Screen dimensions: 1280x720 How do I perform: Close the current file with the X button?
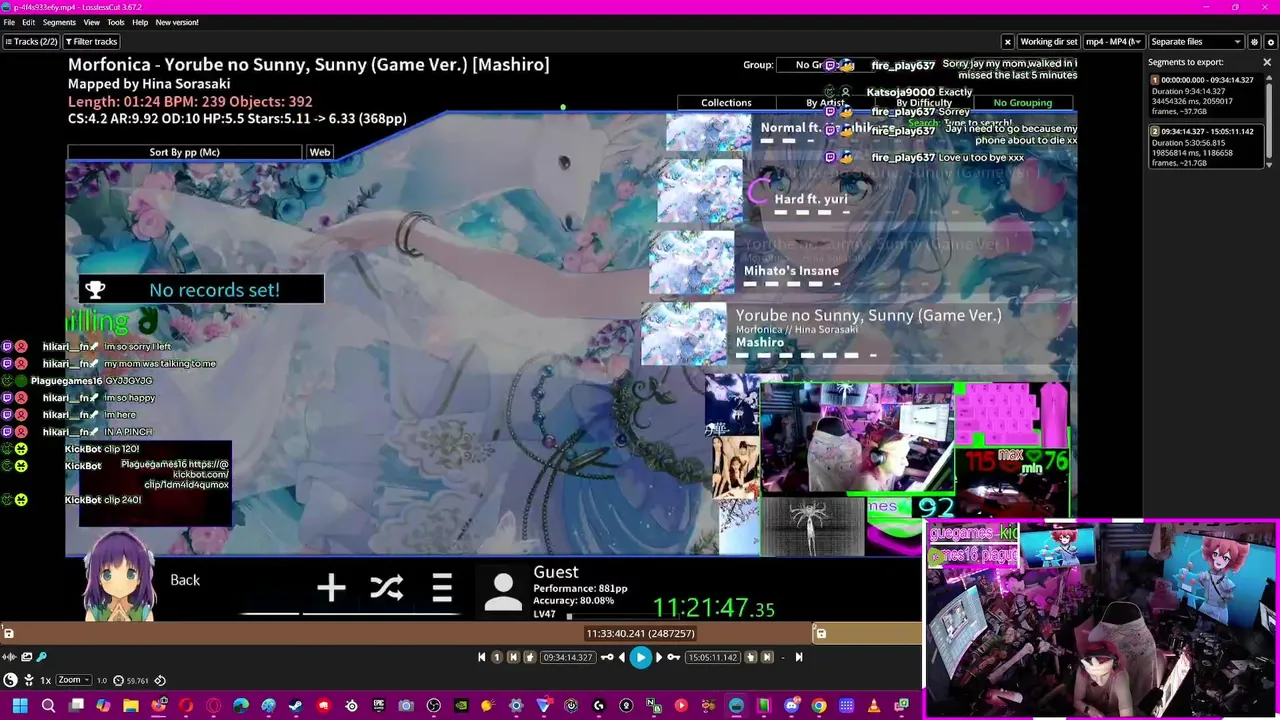coord(1008,42)
